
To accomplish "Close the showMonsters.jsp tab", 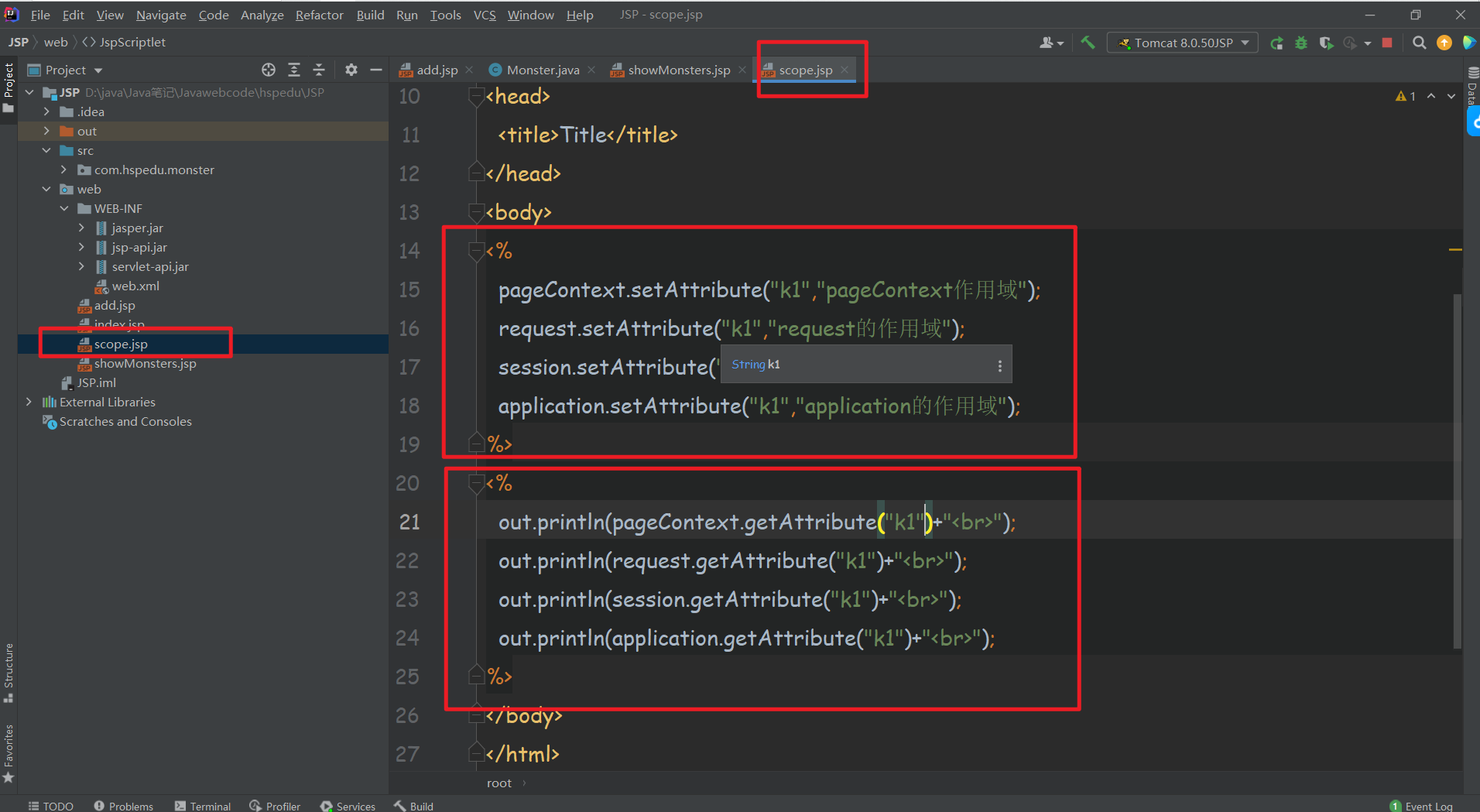I will coord(742,70).
